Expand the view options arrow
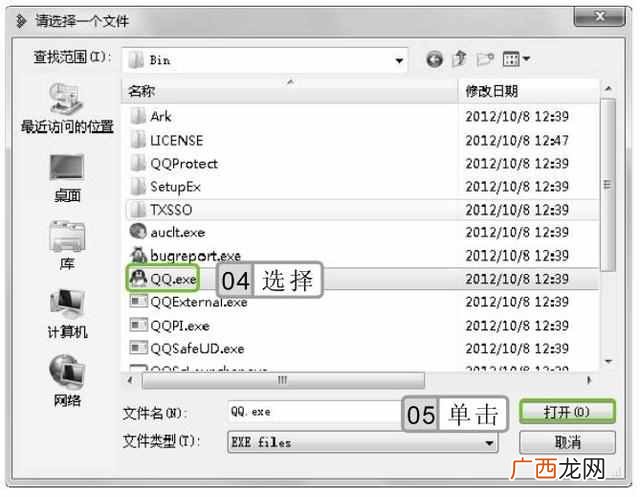The width and height of the screenshot is (640, 497). click(x=526, y=60)
